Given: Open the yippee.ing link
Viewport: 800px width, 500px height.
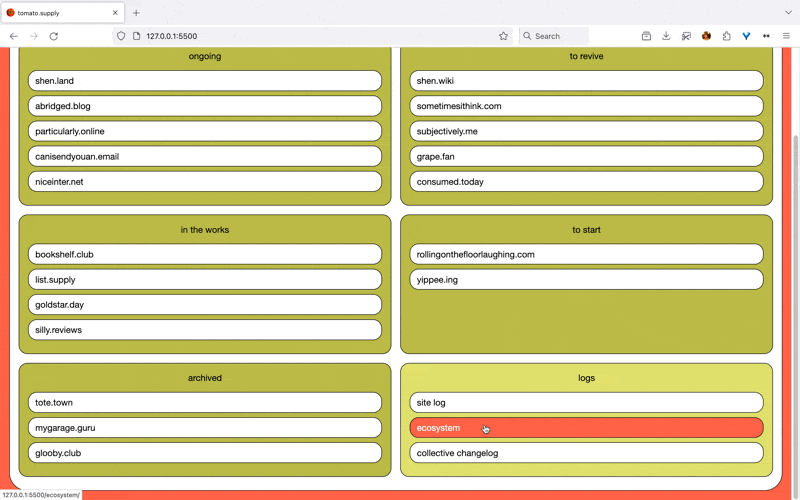Looking at the screenshot, I should (x=586, y=280).
